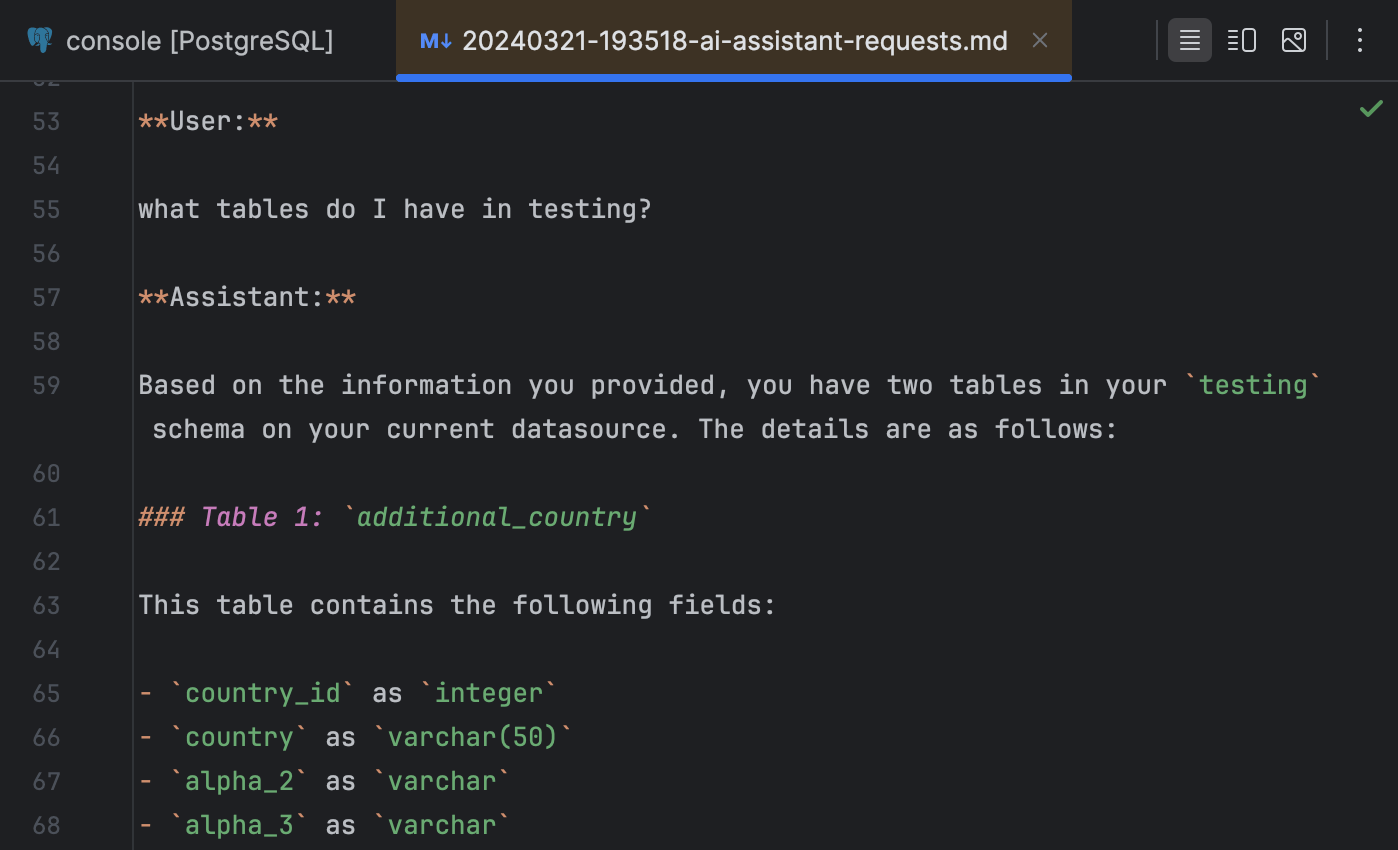Switch to editor-only markdown view
Image resolution: width=1398 pixels, height=850 pixels.
(1189, 40)
